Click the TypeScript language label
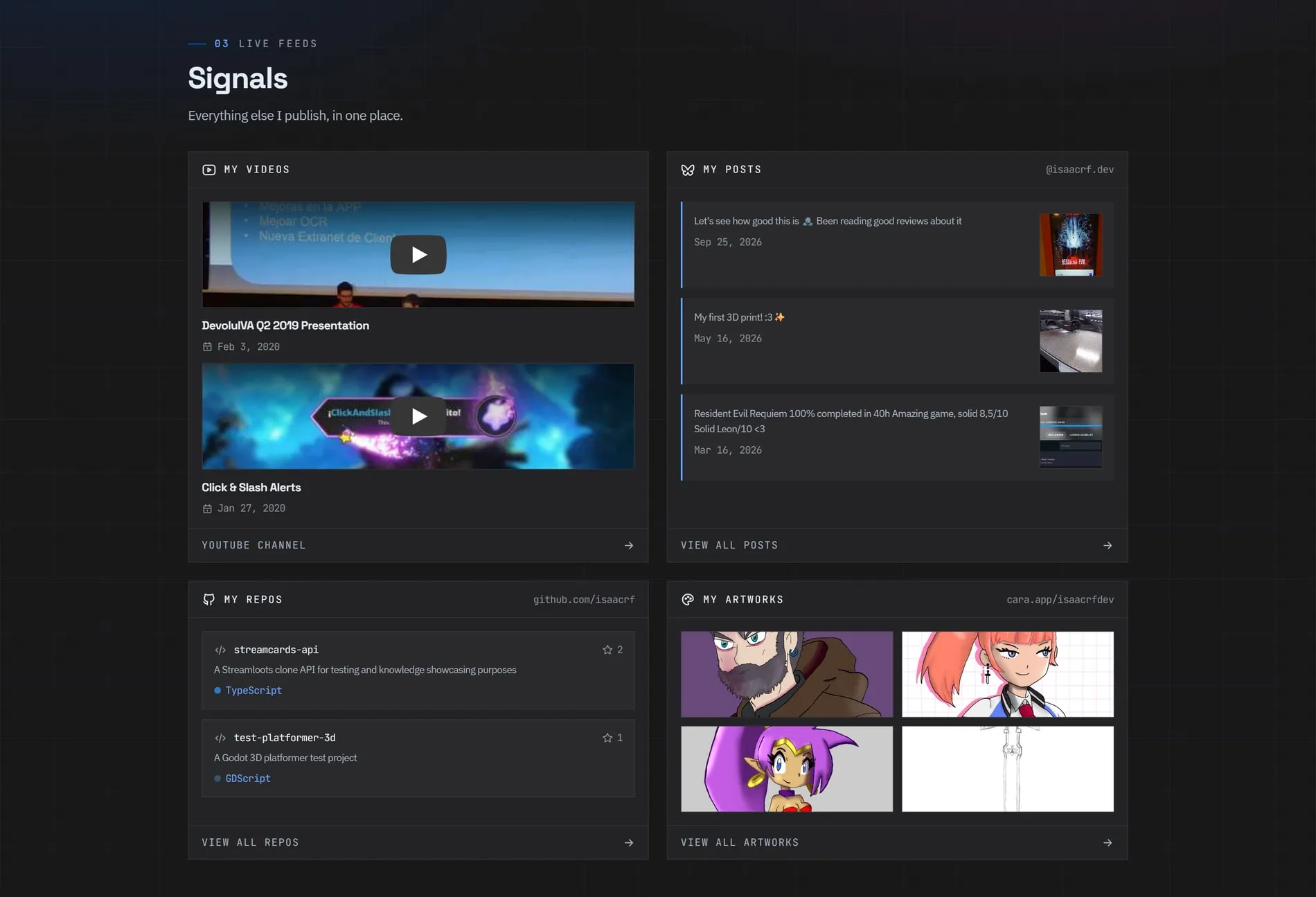 point(254,691)
